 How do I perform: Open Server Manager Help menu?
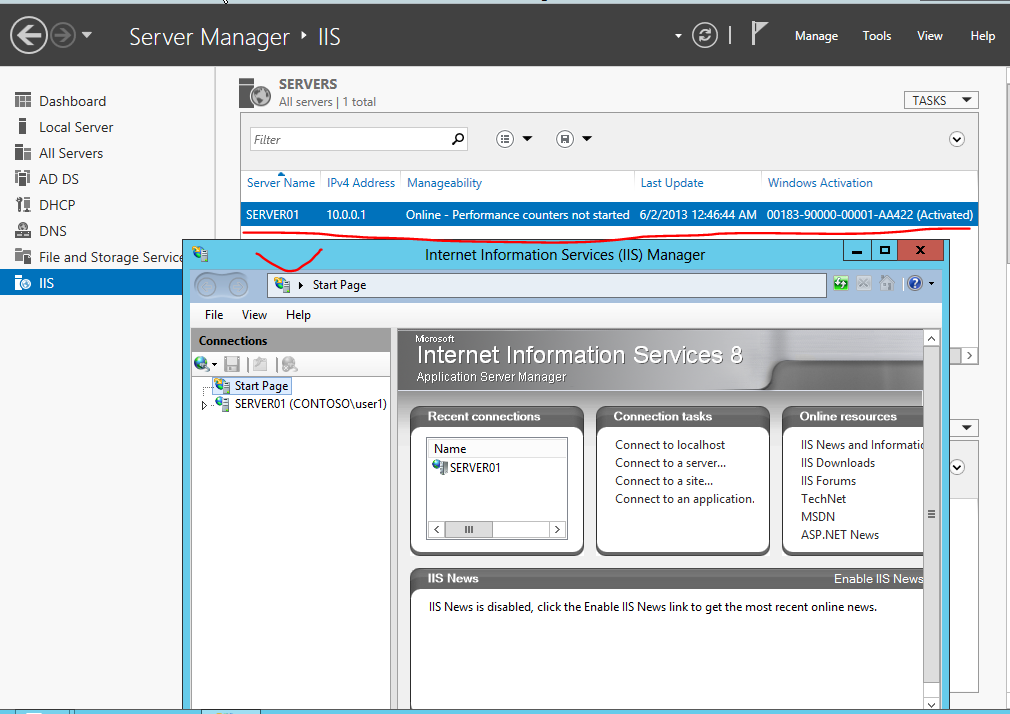tap(982, 36)
